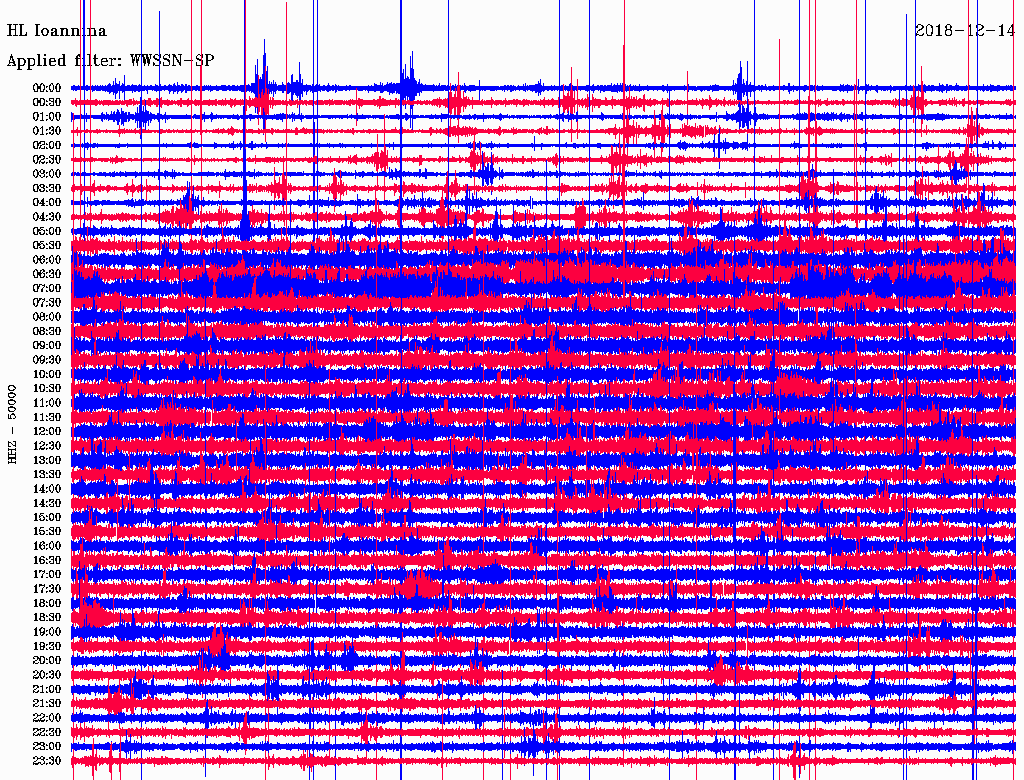The image size is (1024, 780).
Task: Select the 19:00 time row label
Action: click(x=47, y=632)
